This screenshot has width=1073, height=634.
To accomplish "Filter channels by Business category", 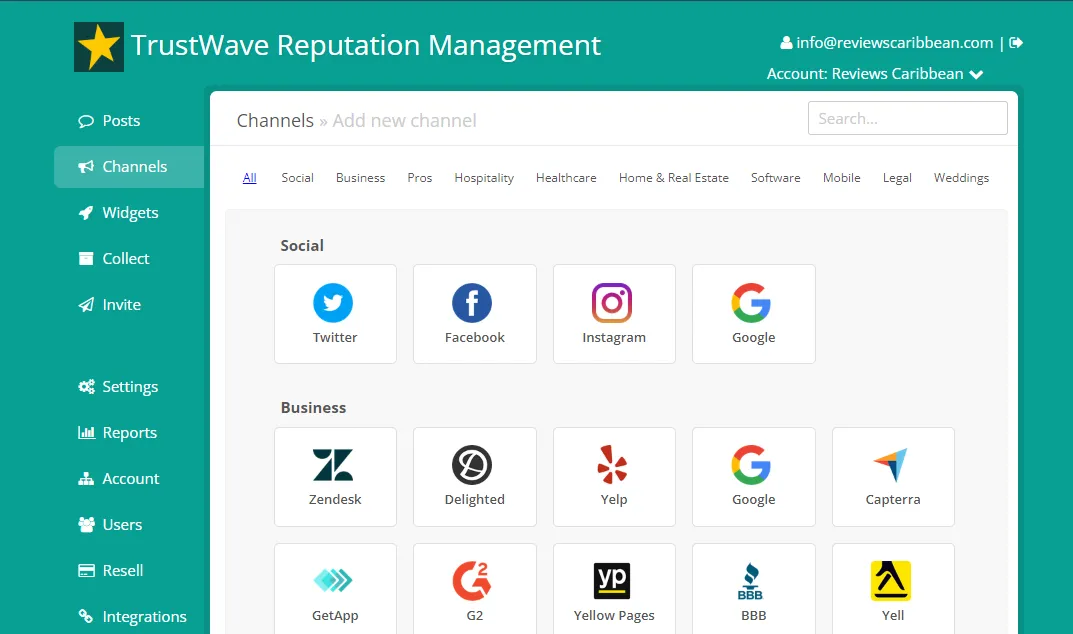I will pos(361,178).
